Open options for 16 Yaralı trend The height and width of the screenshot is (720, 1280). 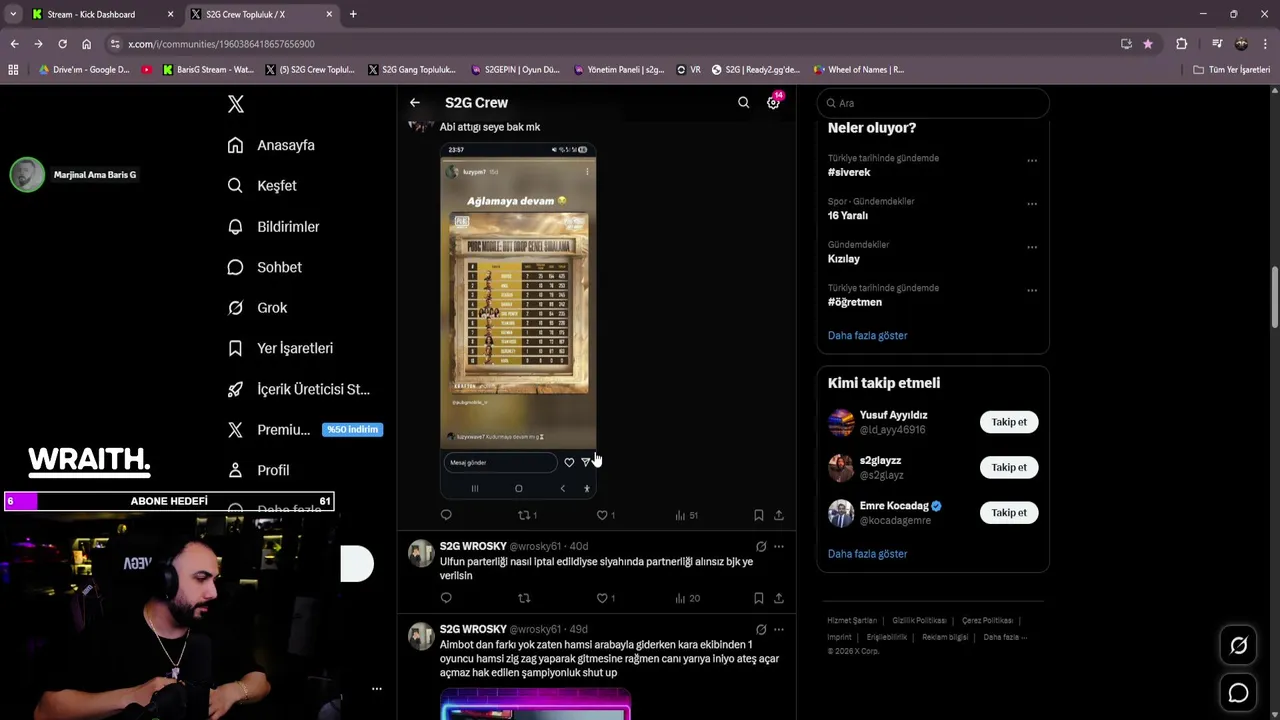(x=1032, y=203)
